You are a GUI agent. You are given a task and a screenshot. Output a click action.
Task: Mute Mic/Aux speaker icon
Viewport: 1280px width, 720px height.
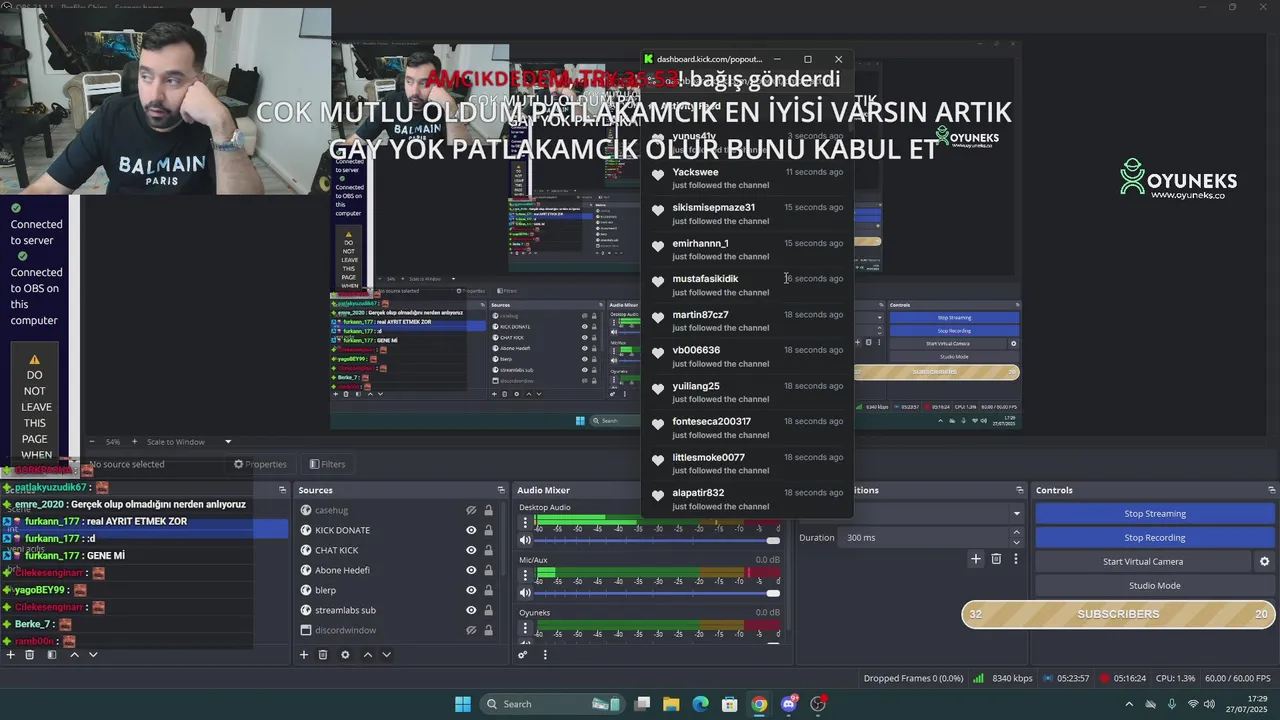(526, 593)
